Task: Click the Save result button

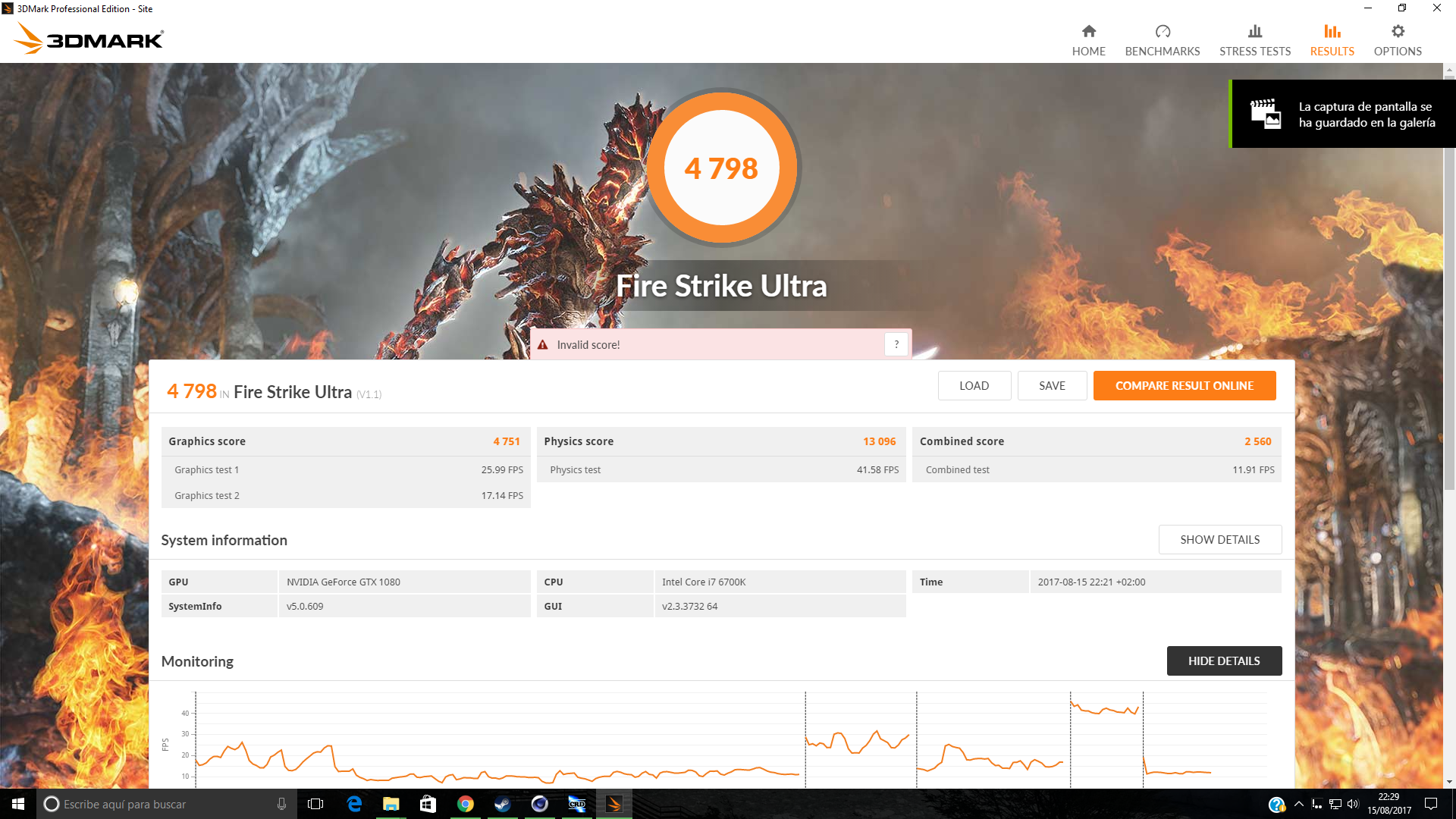Action: 1051,385
